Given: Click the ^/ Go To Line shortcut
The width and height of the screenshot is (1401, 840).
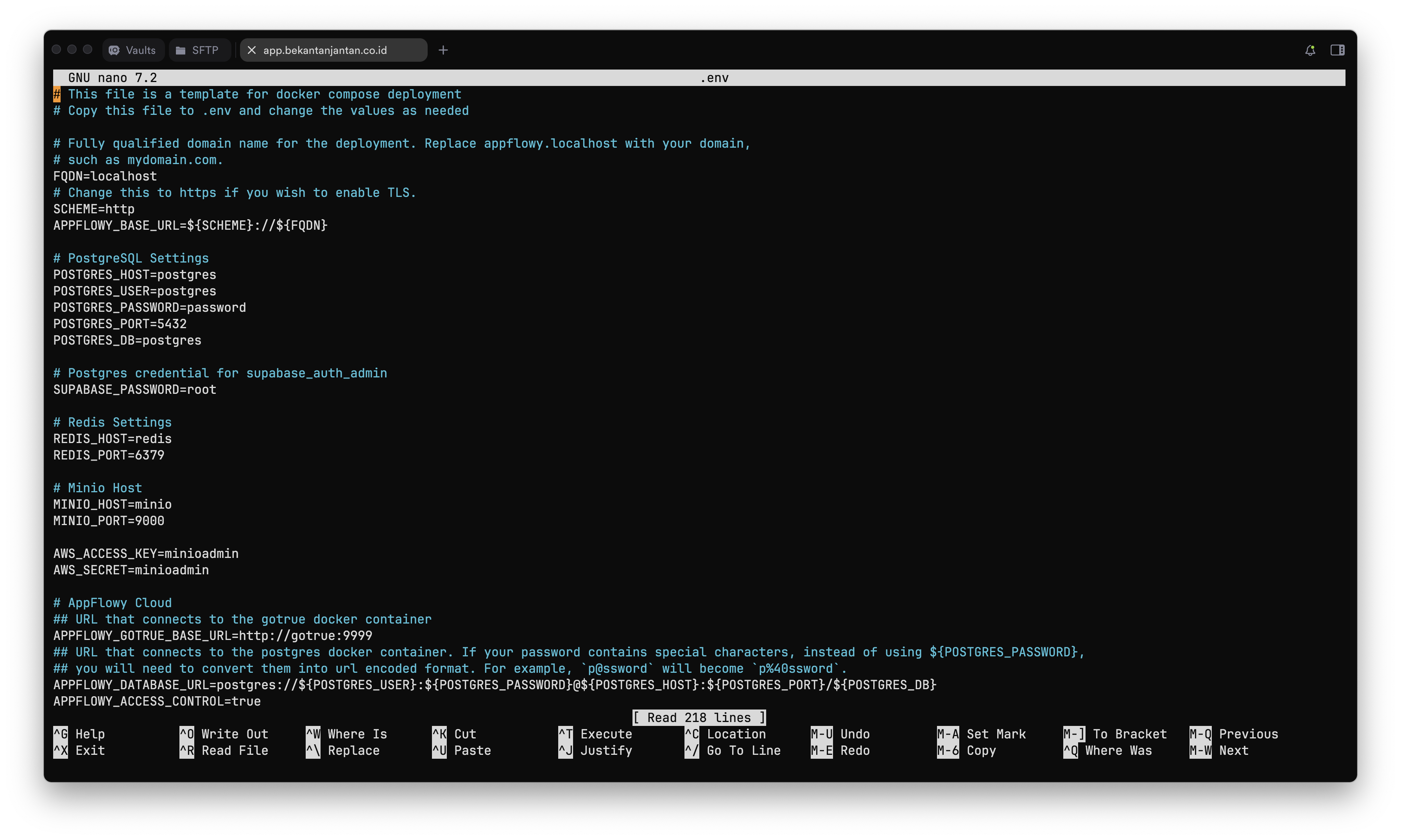Looking at the screenshot, I should point(733,750).
